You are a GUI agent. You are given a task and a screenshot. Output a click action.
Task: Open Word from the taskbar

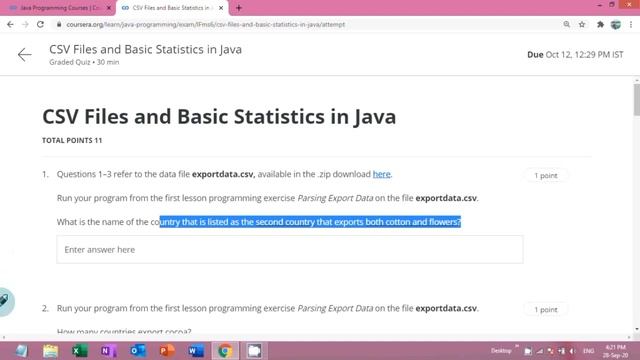click(x=196, y=351)
